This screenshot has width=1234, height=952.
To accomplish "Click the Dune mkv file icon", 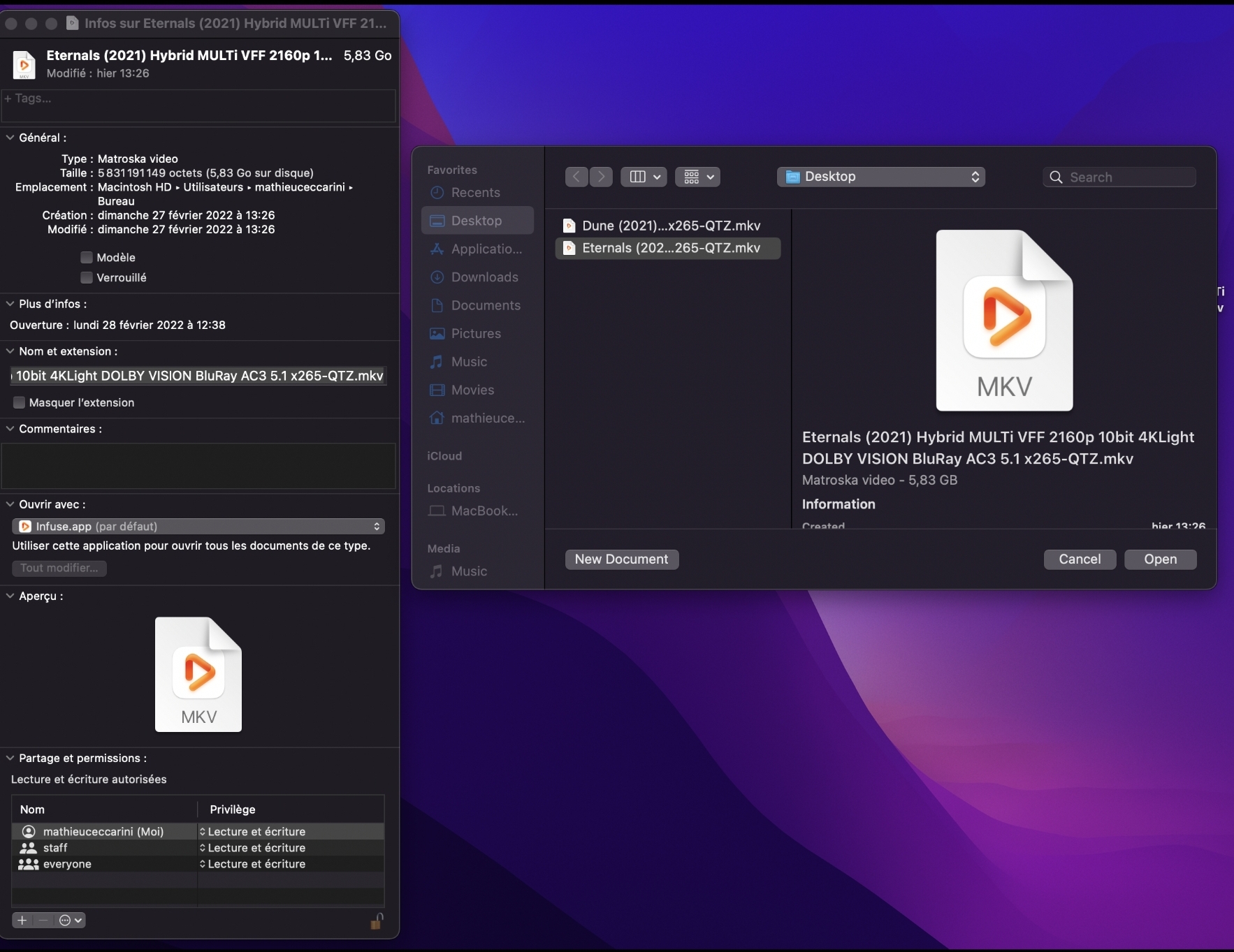I will point(569,226).
